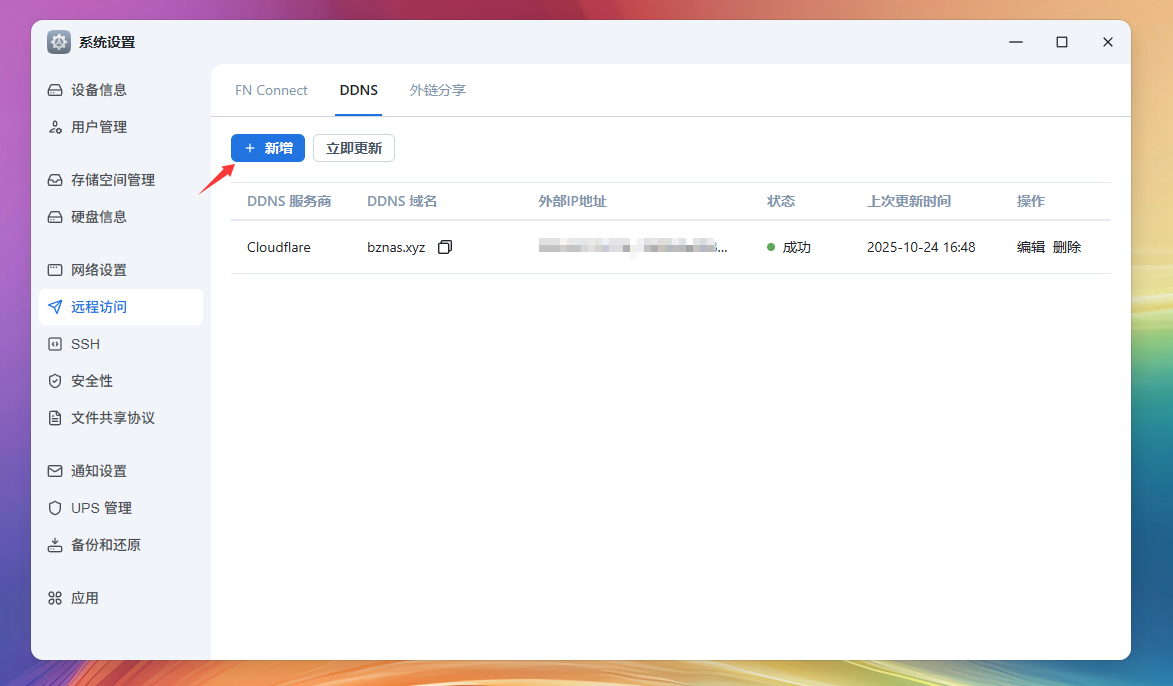Open 通知设置 page
The width and height of the screenshot is (1173, 686).
tap(98, 471)
